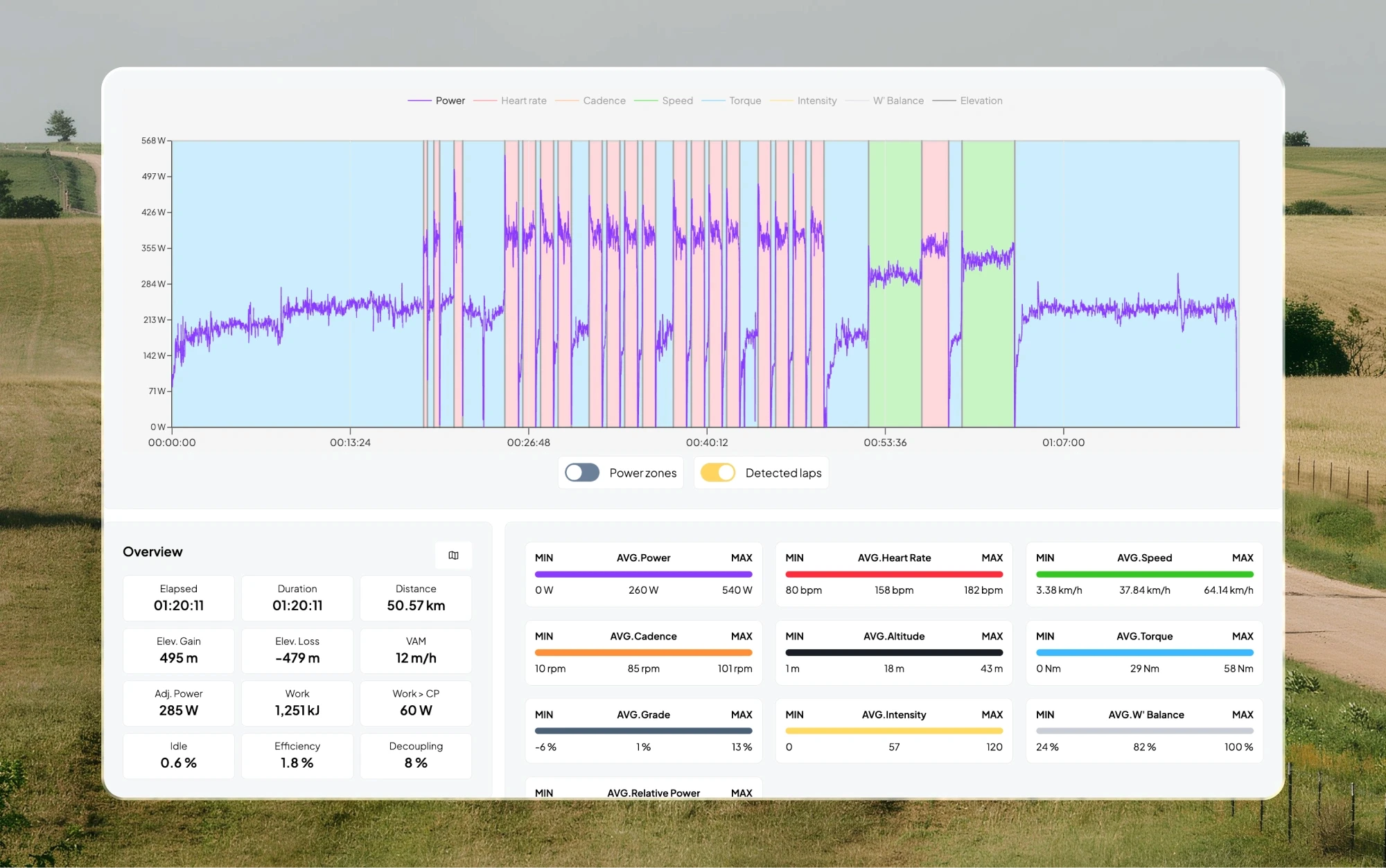Select the Distance 50.57 km tile
The width and height of the screenshot is (1386, 868).
tap(416, 598)
